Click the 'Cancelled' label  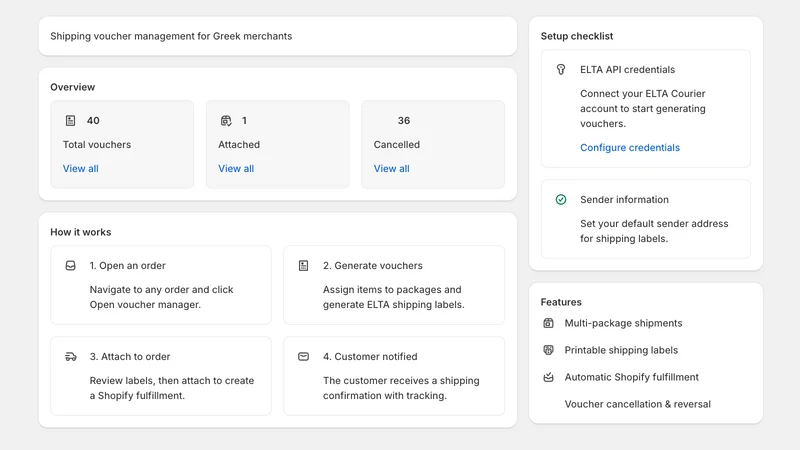pos(397,144)
